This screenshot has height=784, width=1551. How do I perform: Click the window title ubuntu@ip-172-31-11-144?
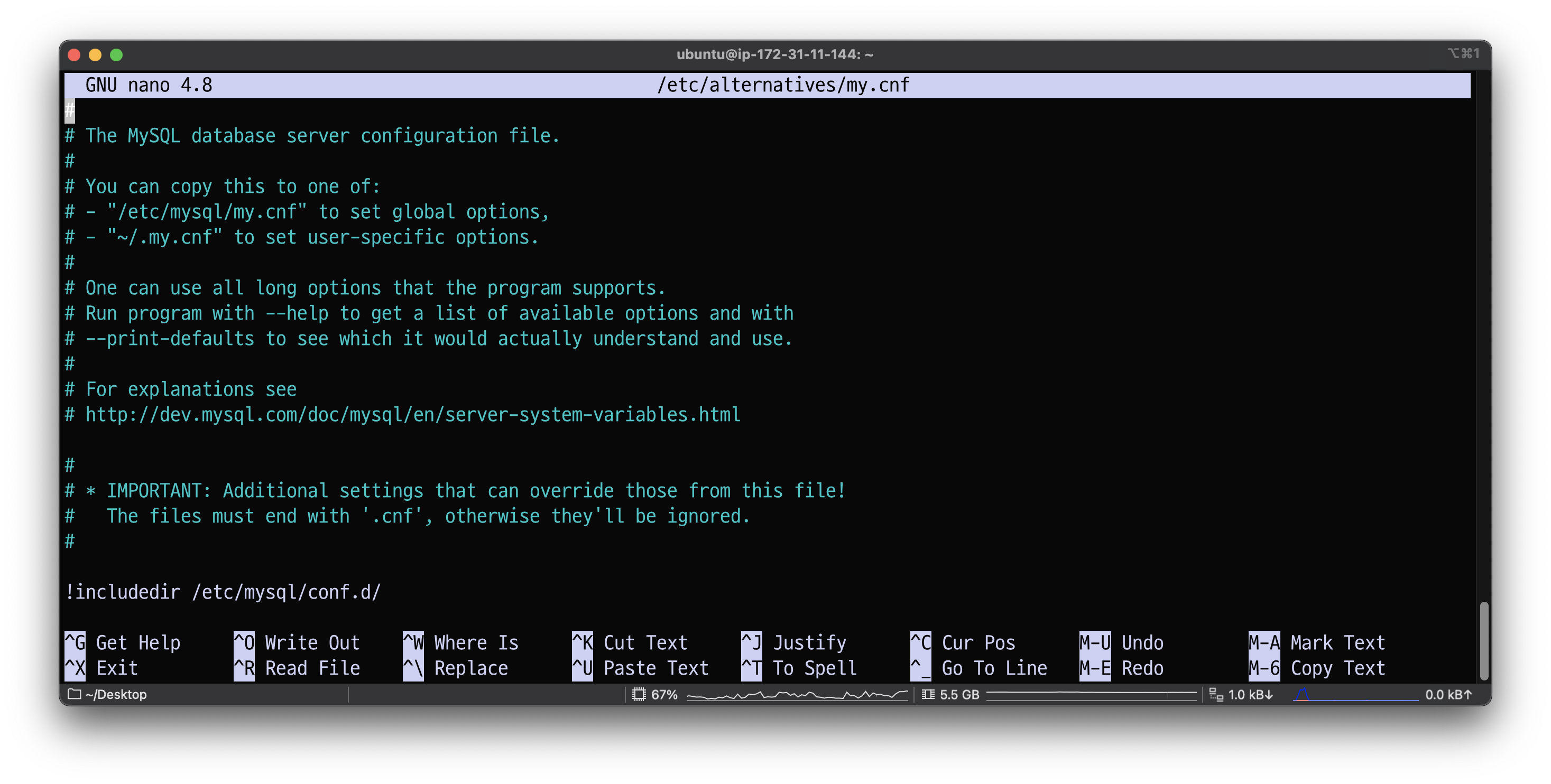775,54
